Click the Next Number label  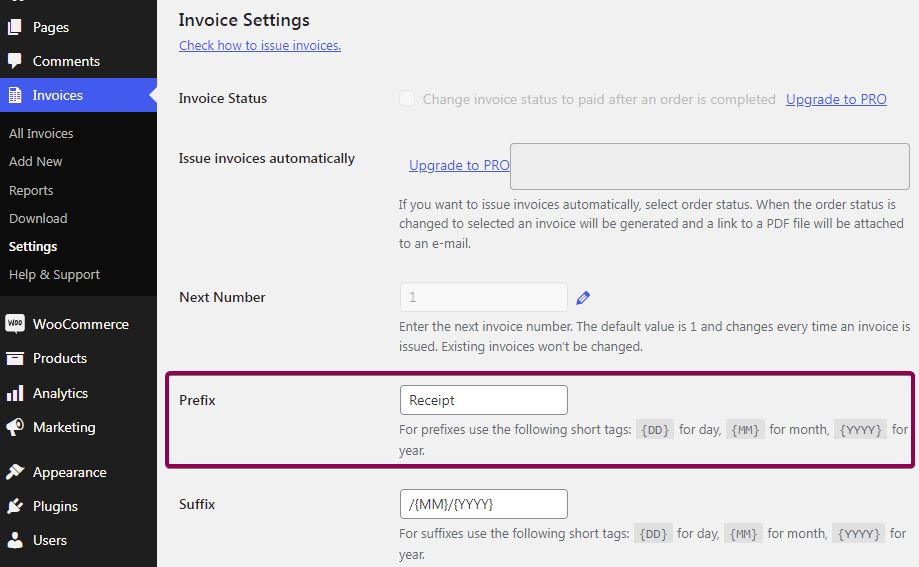point(222,297)
